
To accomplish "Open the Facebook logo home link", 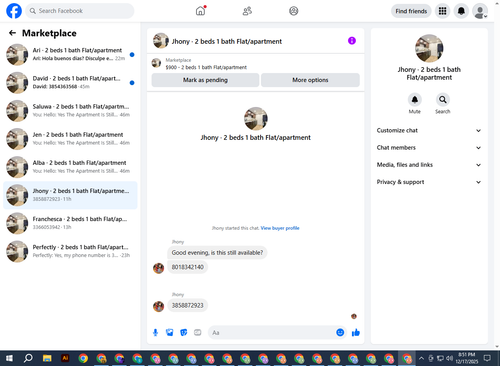I will coord(14,11).
